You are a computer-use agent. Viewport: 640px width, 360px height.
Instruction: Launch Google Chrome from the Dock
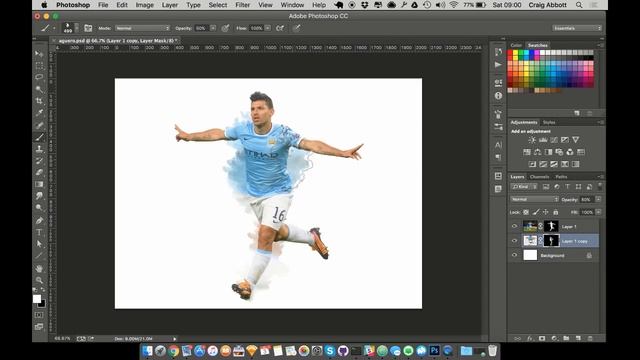[x=173, y=351]
